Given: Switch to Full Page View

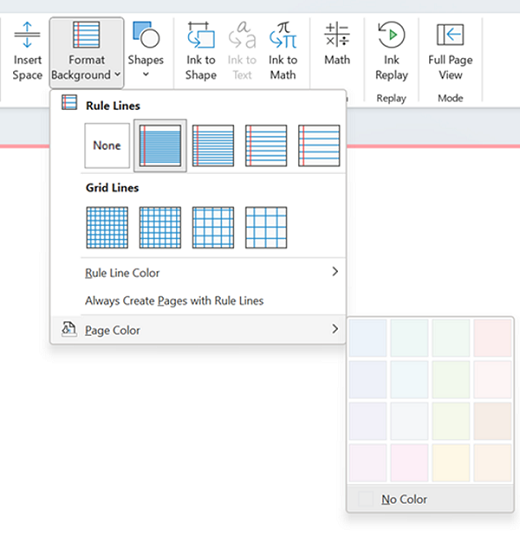Looking at the screenshot, I should pos(450,51).
